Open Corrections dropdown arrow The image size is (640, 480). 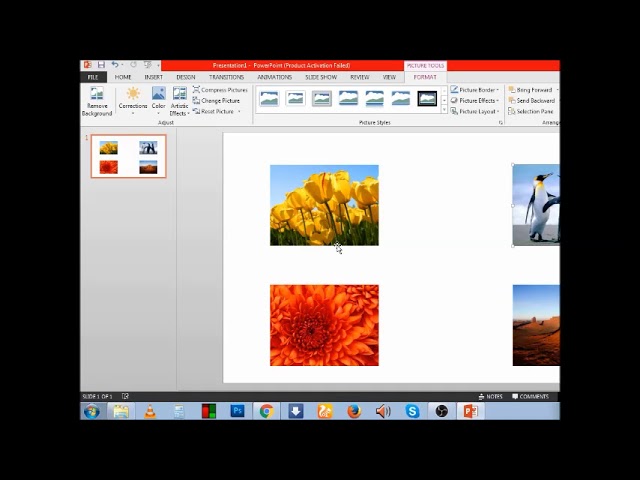pos(133,113)
